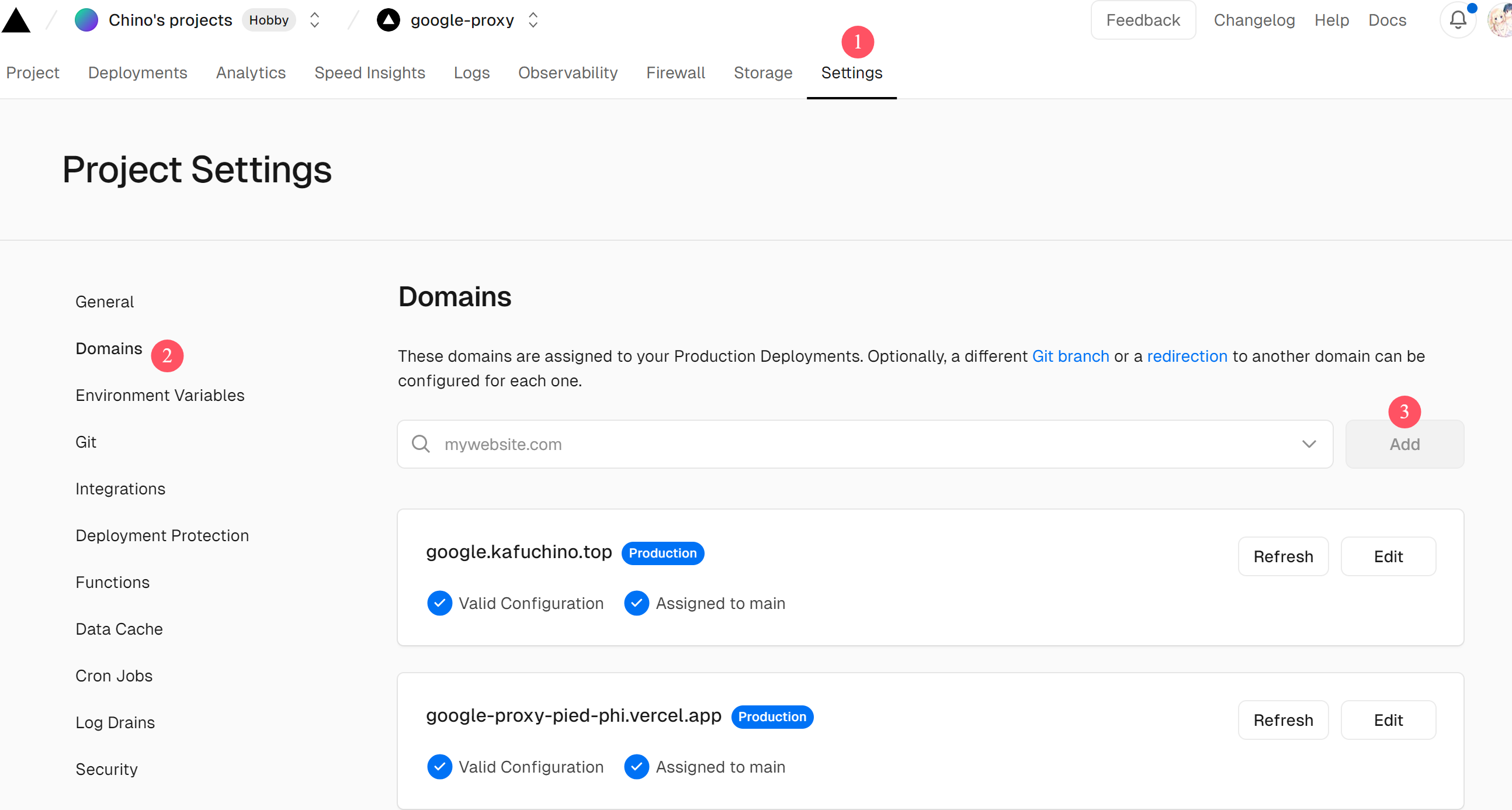1512x810 pixels.
Task: Refresh the google.kafuchino.top domain
Action: 1282,556
